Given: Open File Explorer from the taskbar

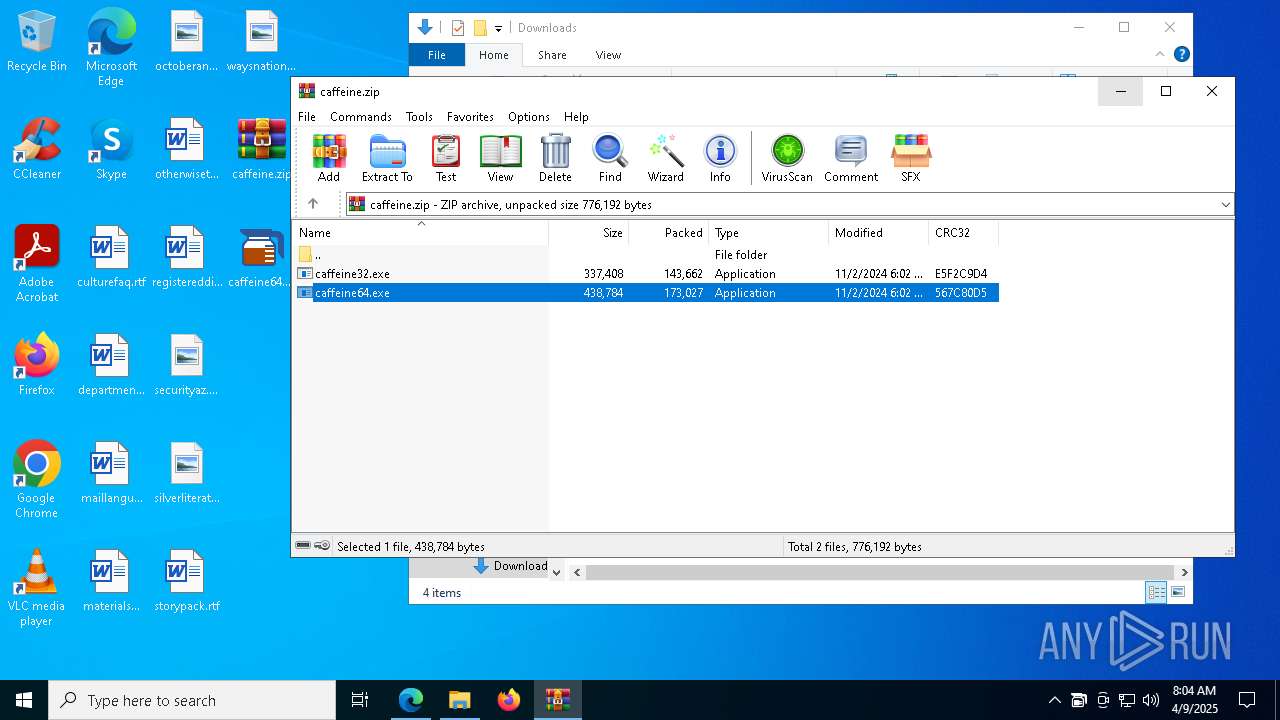Looking at the screenshot, I should pos(459,700).
